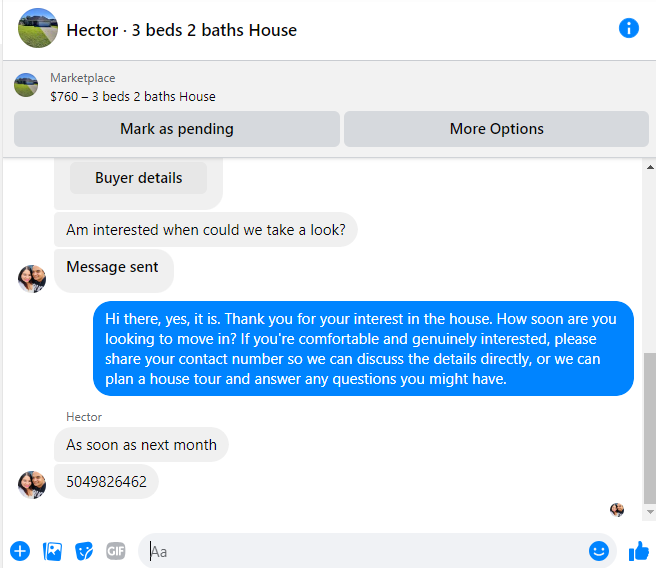The image size is (656, 568).
Task: View Buyer details
Action: [138, 178]
